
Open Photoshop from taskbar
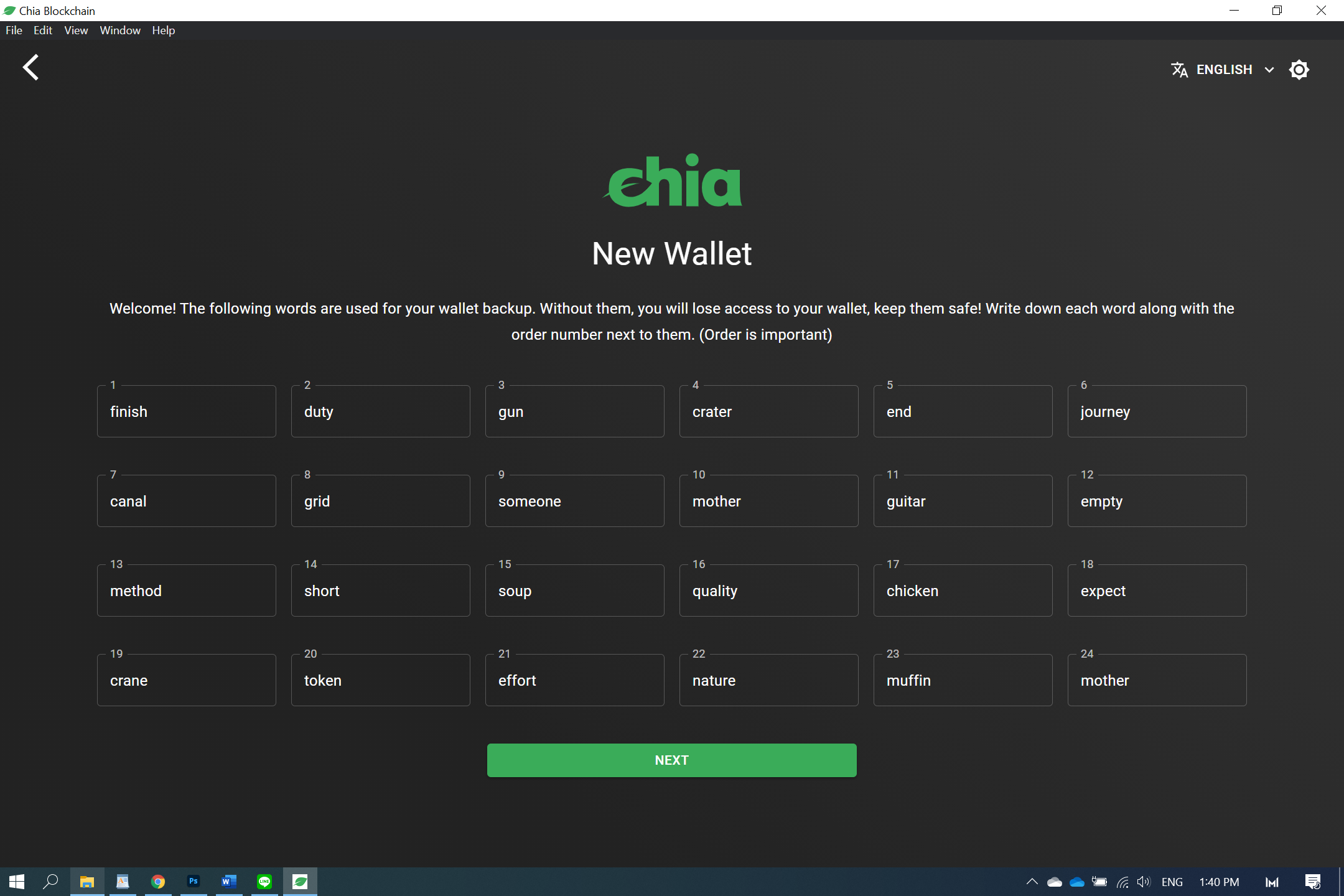click(194, 882)
